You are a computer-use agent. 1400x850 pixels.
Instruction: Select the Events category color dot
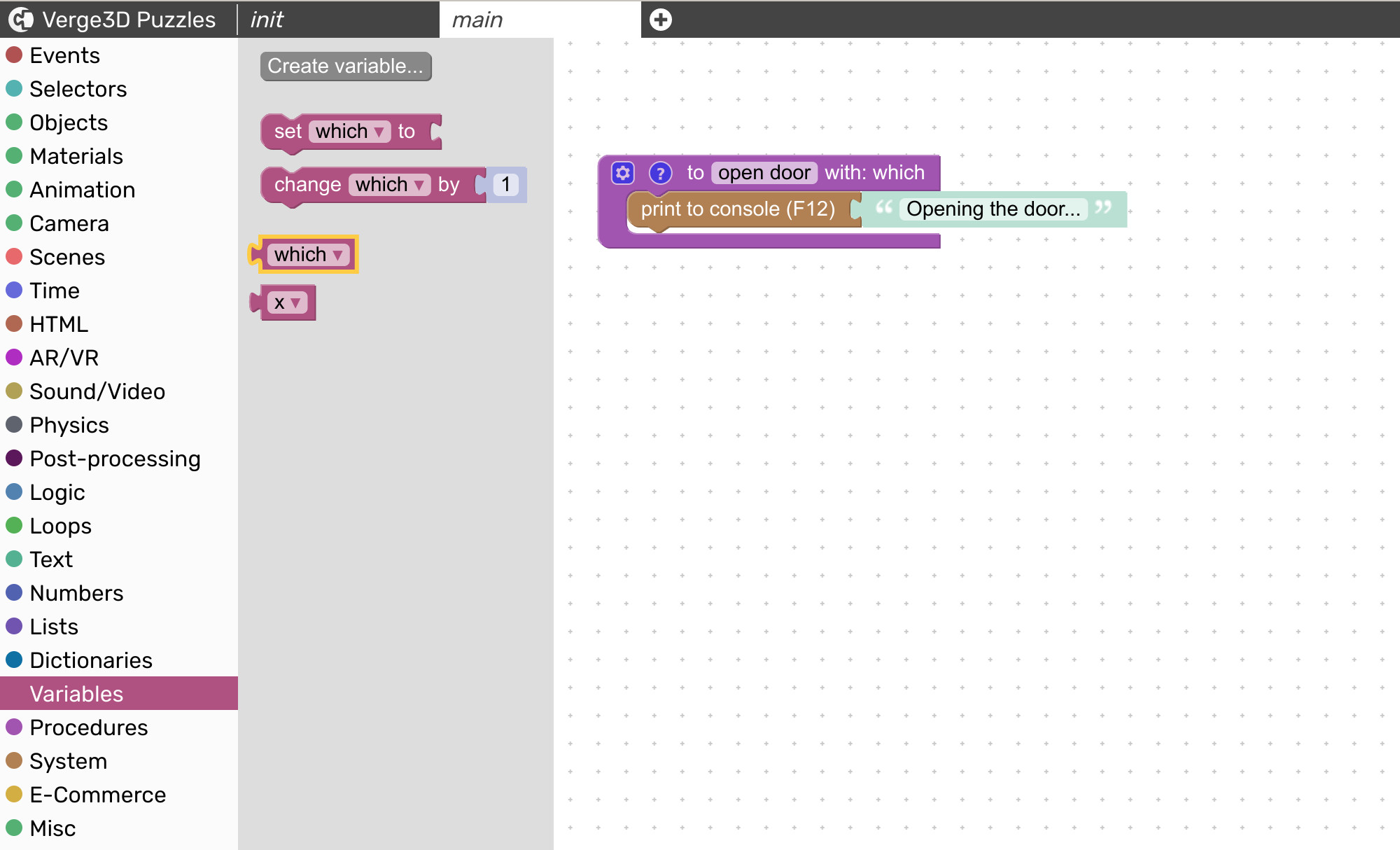click(14, 55)
